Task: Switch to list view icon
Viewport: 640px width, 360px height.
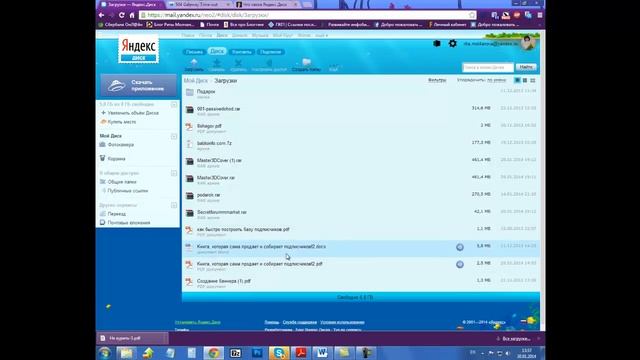Action: point(533,80)
